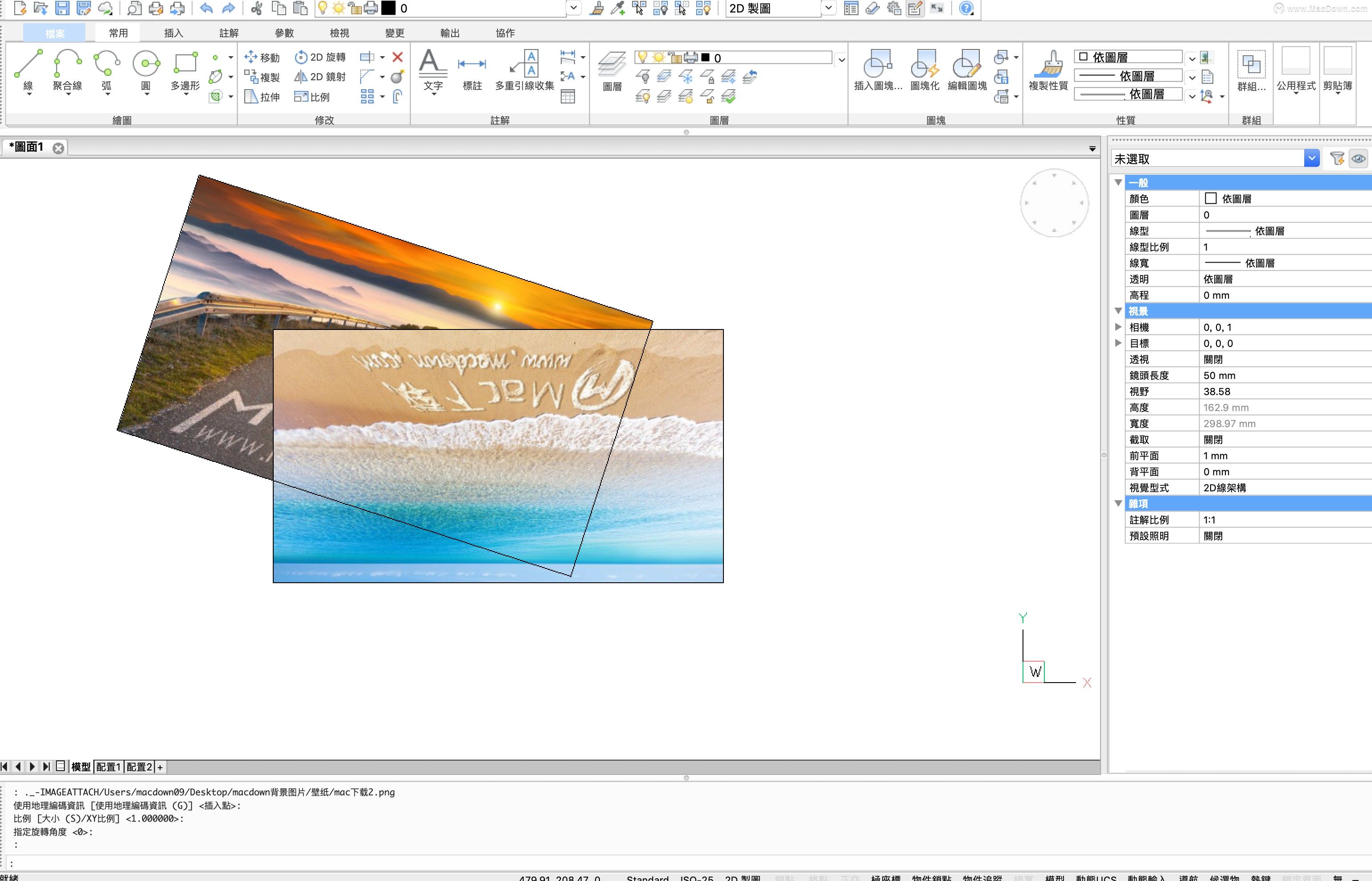Open the 2D 製圖 workspace dropdown
This screenshot has width=1372, height=881.
pyautogui.click(x=828, y=8)
